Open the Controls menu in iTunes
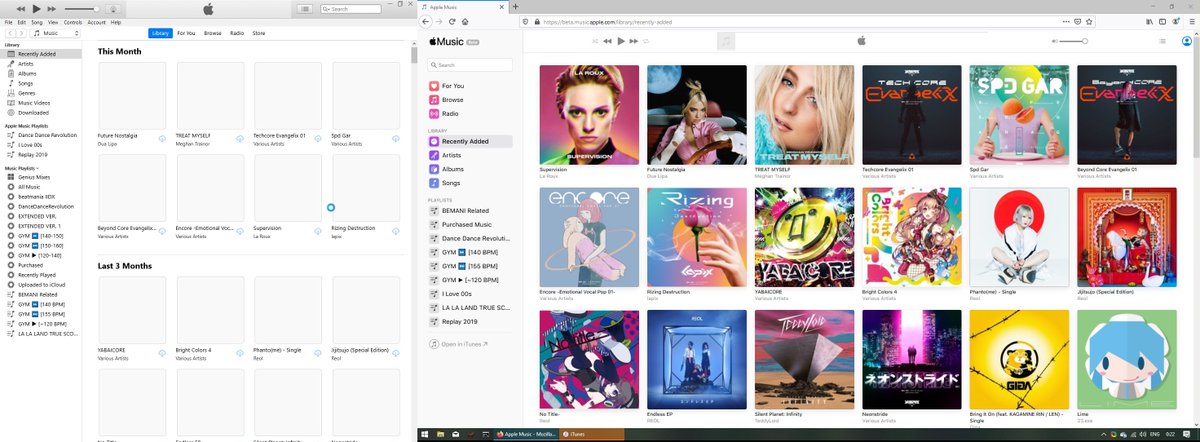This screenshot has width=1200, height=442. pyautogui.click(x=73, y=21)
